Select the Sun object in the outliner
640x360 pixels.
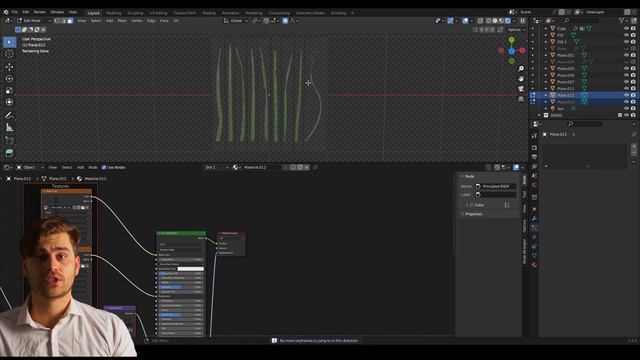(x=560, y=109)
